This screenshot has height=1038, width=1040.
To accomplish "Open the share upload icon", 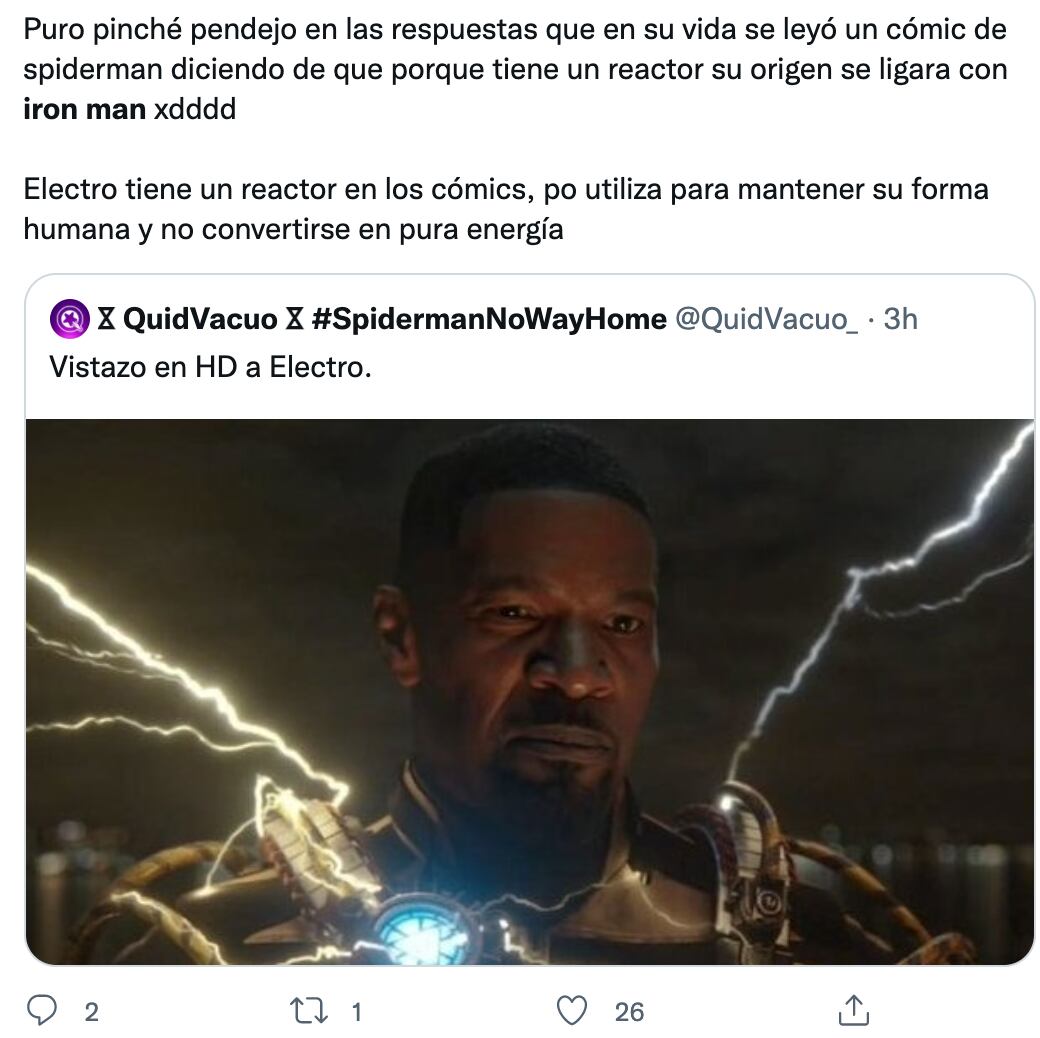I will (854, 1010).
